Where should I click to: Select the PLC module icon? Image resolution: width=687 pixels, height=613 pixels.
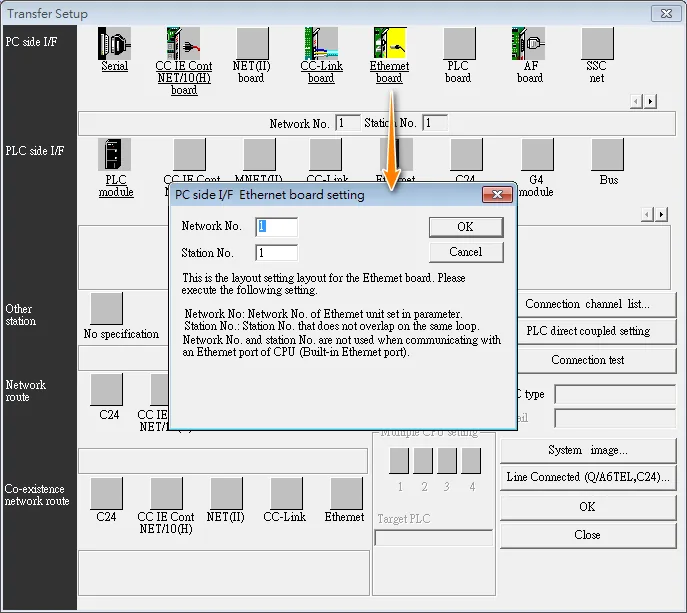(114, 154)
